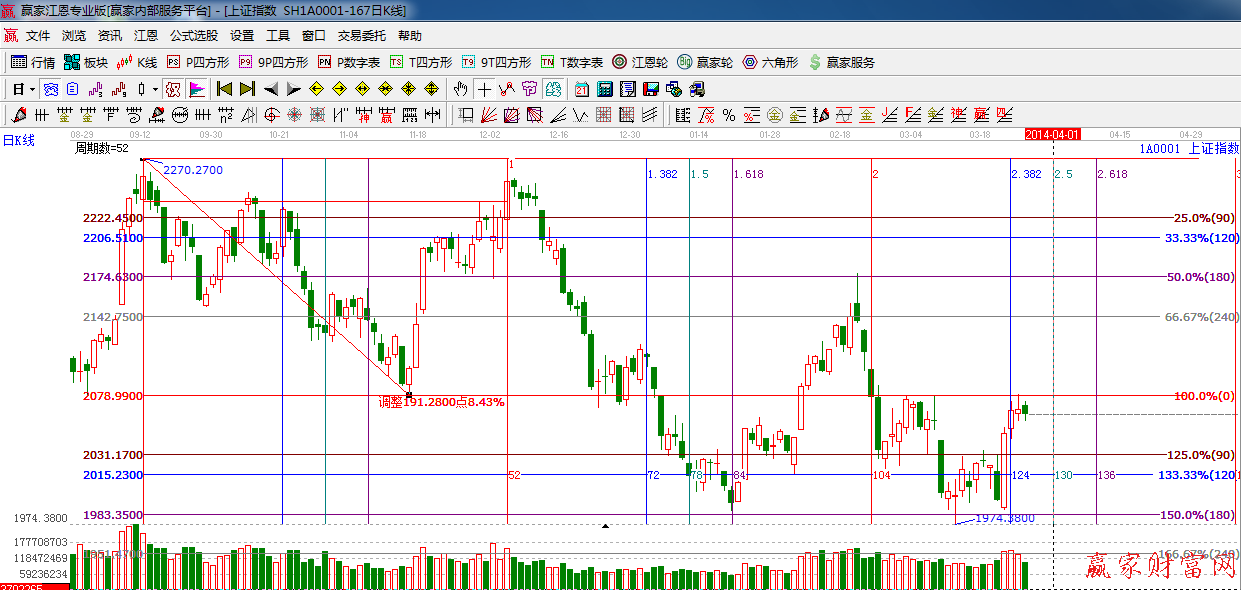
Task: Open the 板块 sector view
Action: (86, 62)
